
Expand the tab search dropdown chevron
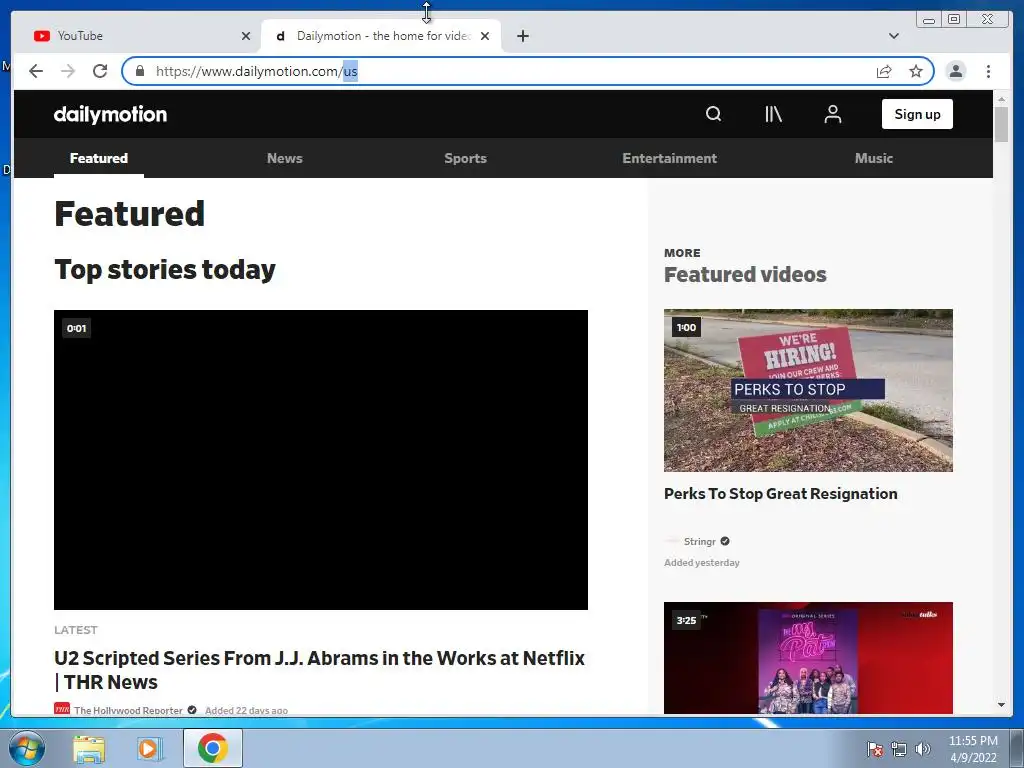[x=894, y=36]
